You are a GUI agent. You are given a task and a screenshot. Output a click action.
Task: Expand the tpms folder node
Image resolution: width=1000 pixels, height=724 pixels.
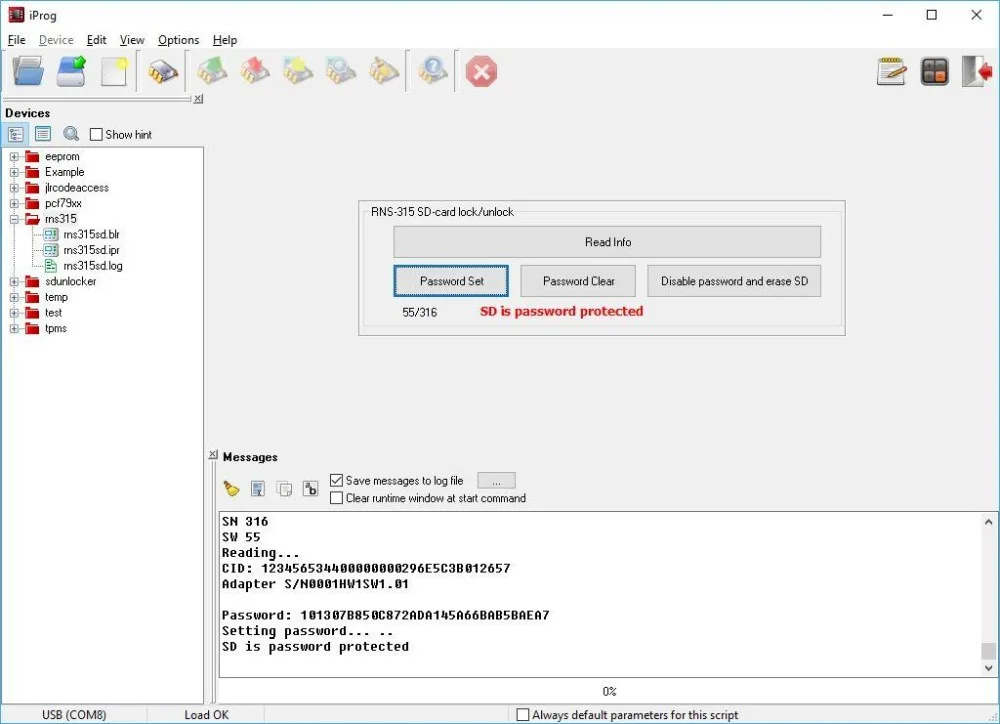[x=14, y=329]
